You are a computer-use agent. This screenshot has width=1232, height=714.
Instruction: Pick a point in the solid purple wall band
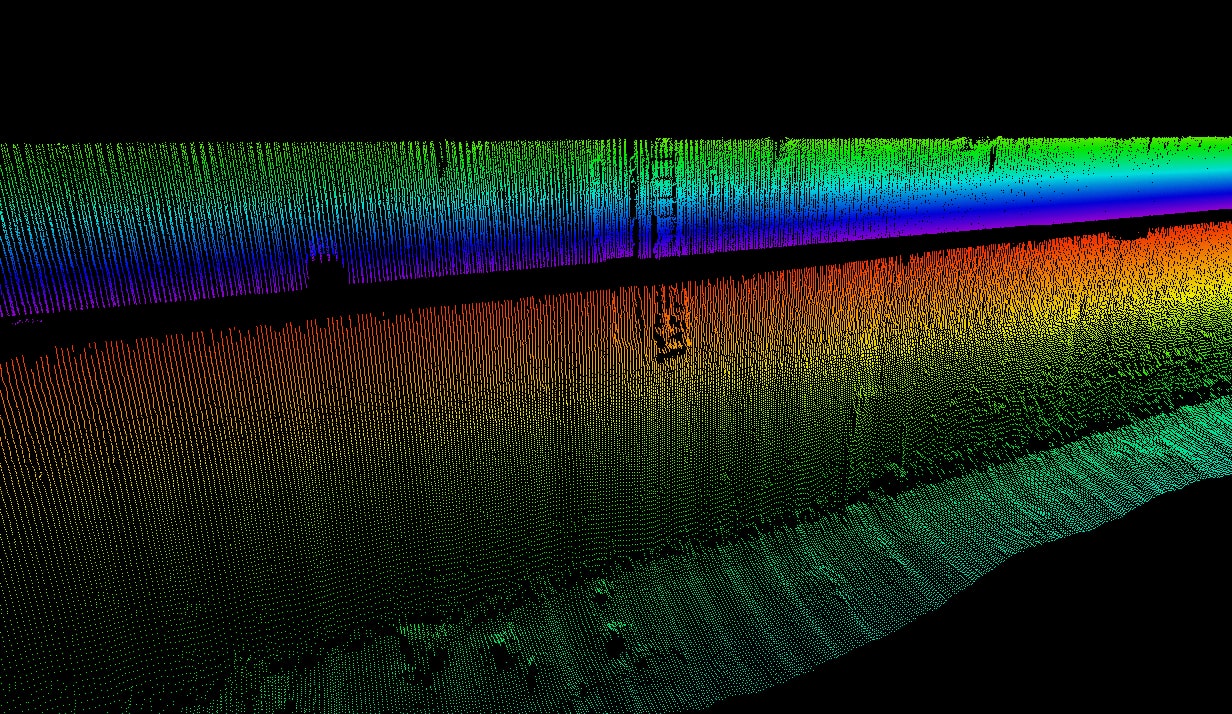[1100, 207]
